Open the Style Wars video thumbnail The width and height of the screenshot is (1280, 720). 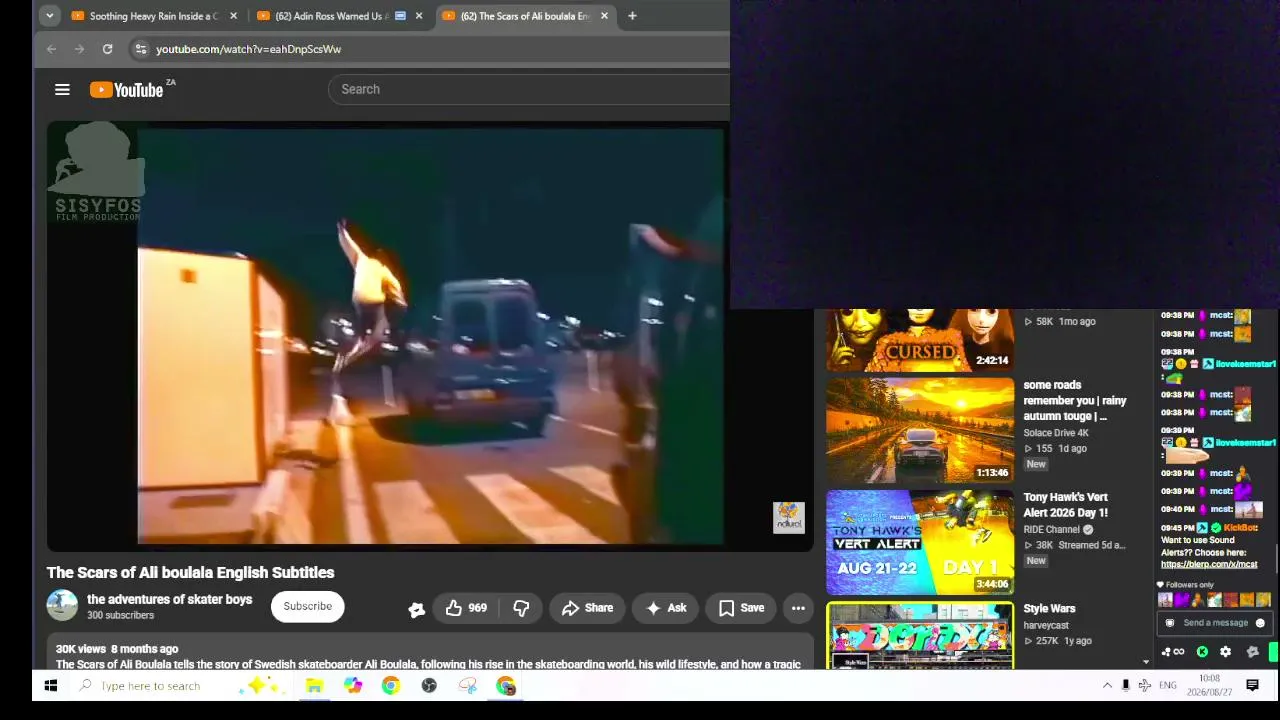(x=920, y=636)
